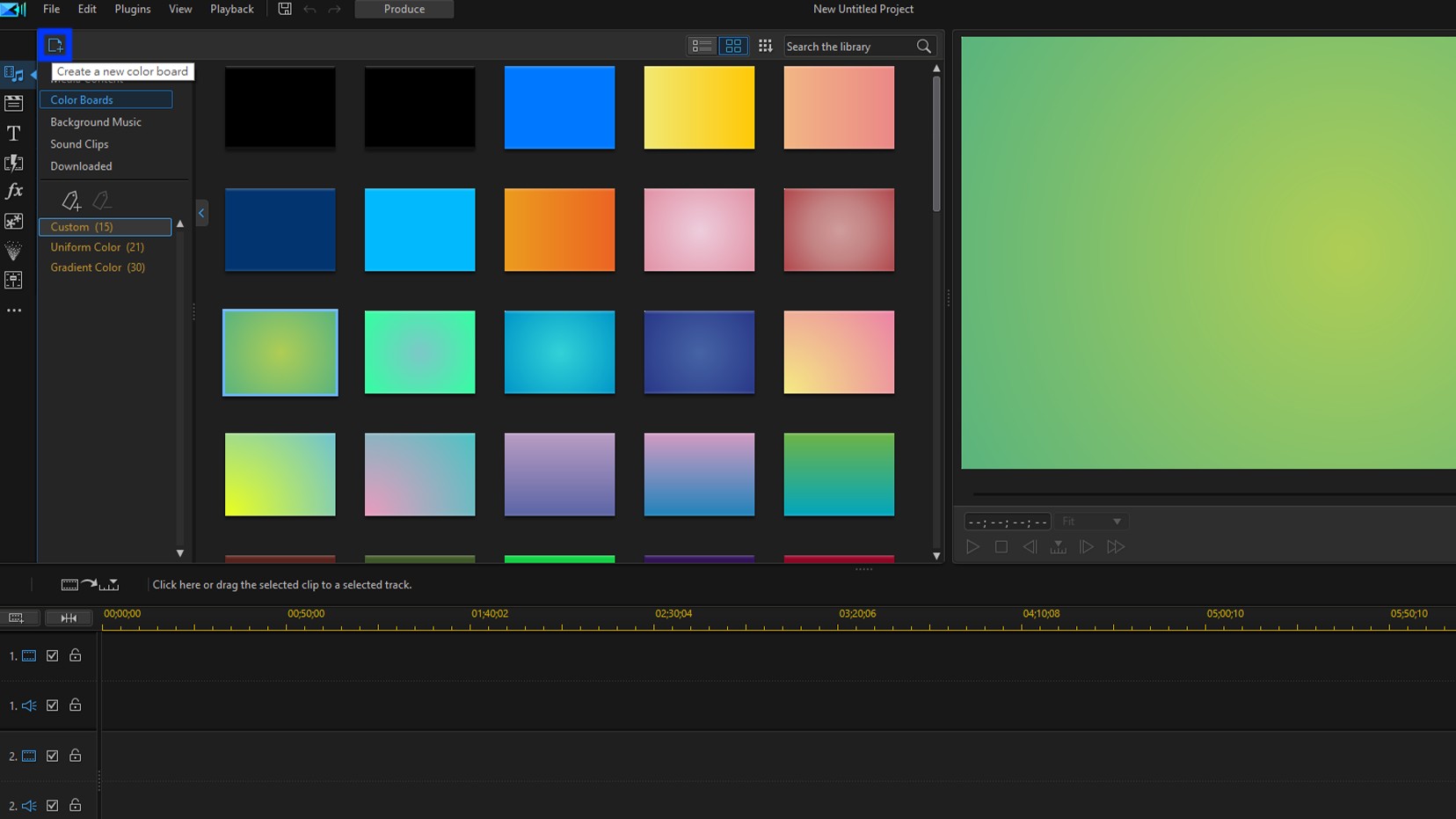The height and width of the screenshot is (819, 1456).
Task: Open the Playback menu
Action: (232, 9)
